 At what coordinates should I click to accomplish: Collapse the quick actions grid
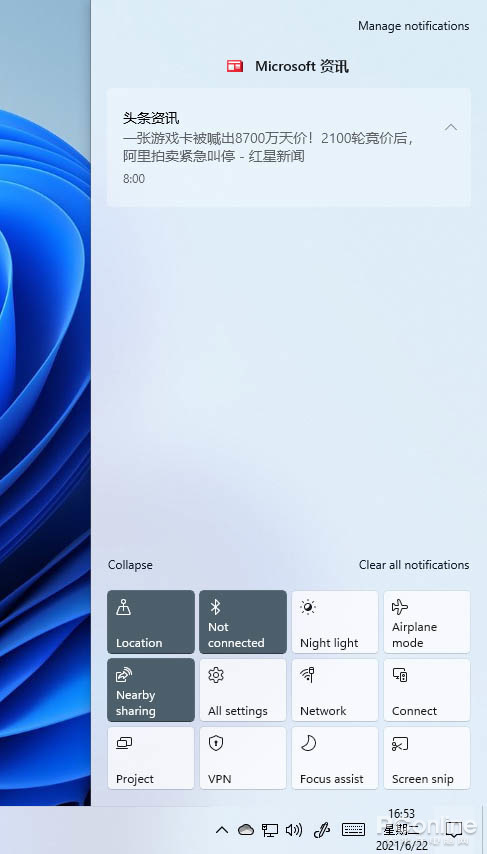click(x=130, y=565)
